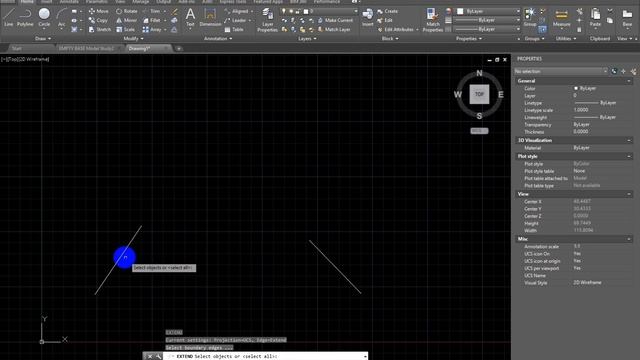The image size is (640, 360).
Task: Expand the Groups panel dropdown
Action: pos(534,38)
